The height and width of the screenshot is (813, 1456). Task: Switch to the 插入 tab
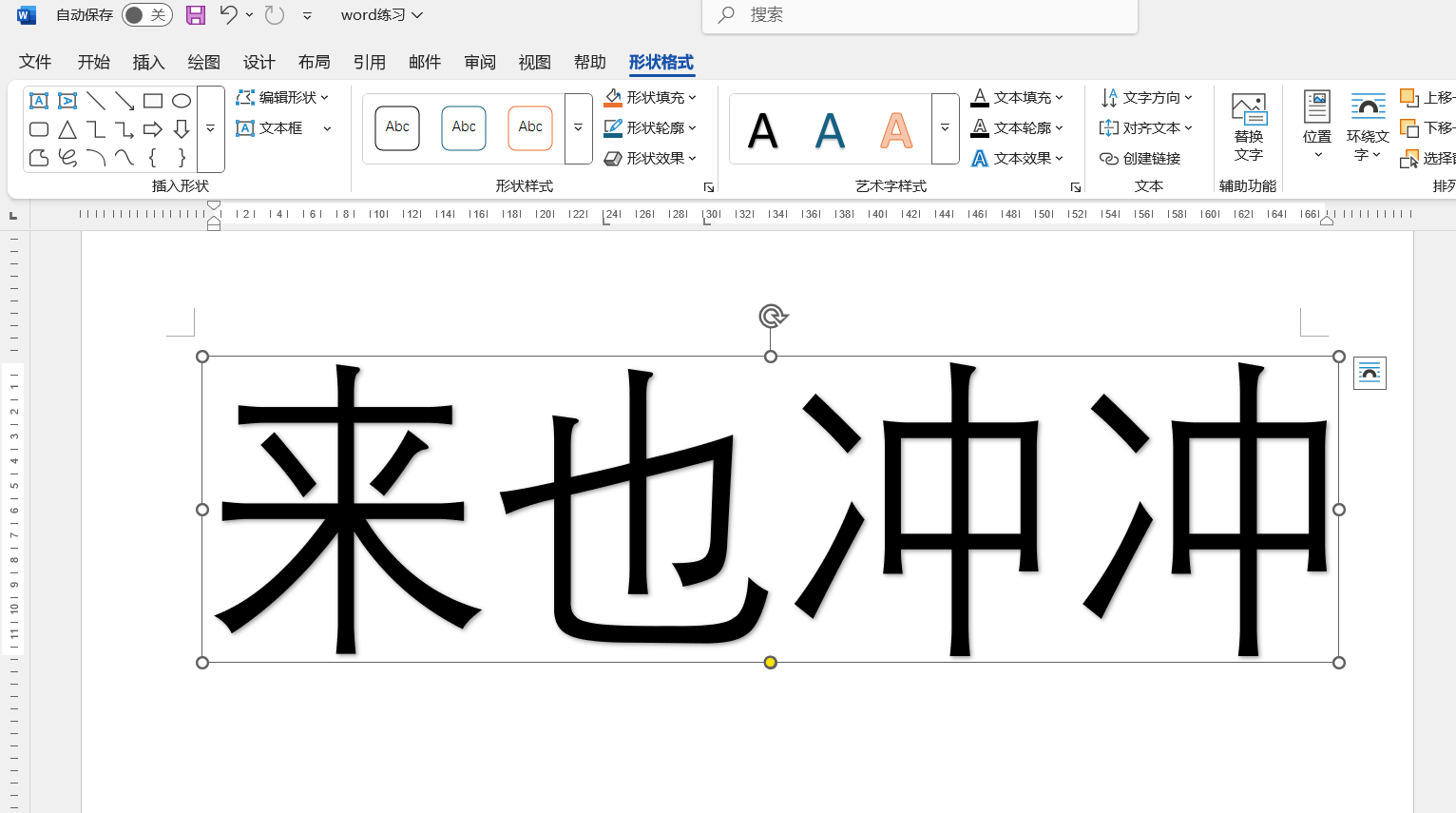pyautogui.click(x=149, y=62)
